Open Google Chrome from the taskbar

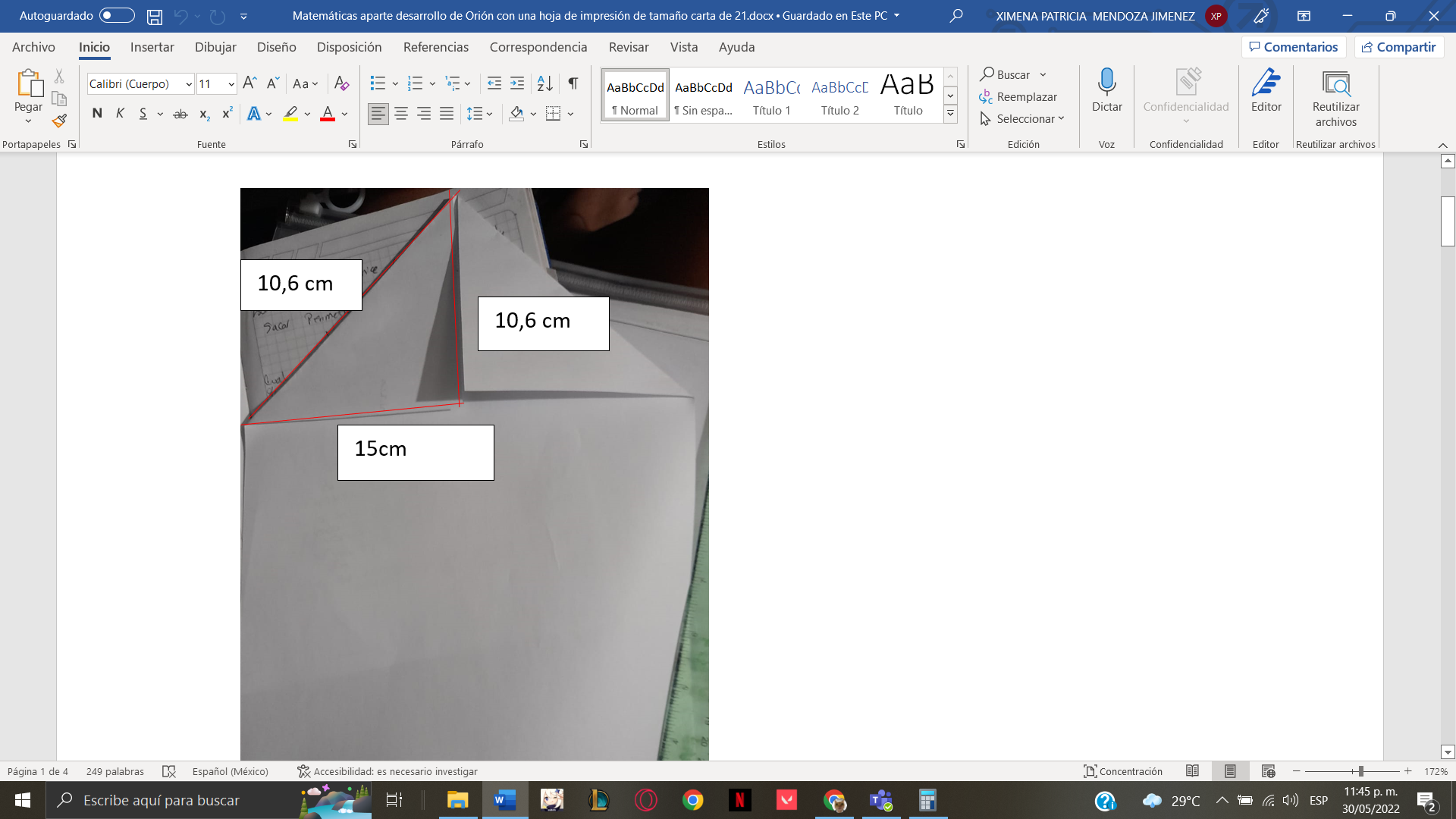694,800
